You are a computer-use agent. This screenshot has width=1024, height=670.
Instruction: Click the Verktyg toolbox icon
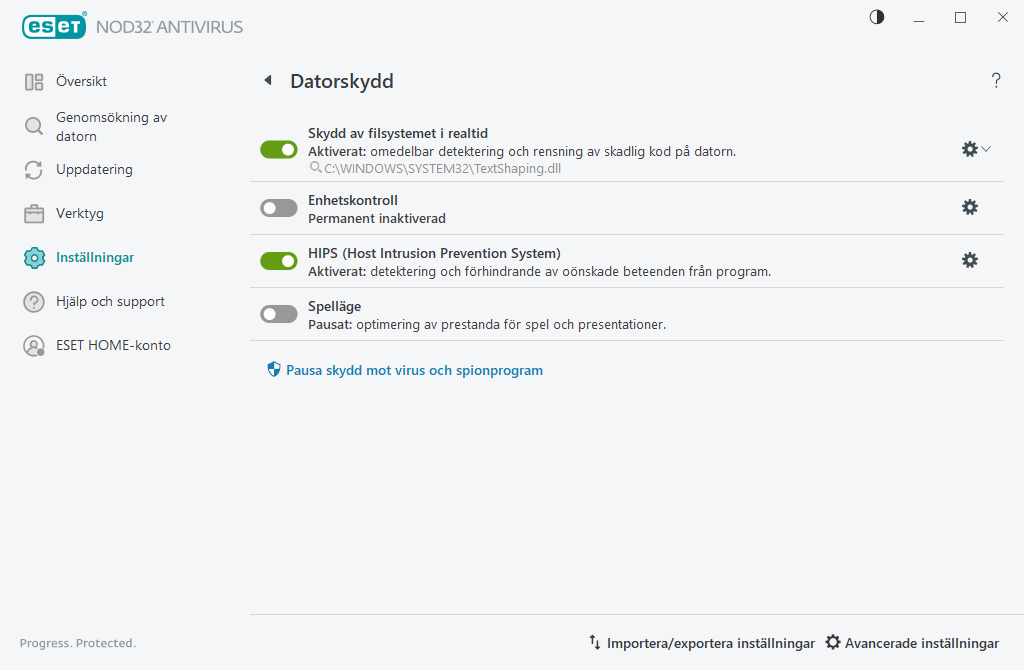point(34,214)
